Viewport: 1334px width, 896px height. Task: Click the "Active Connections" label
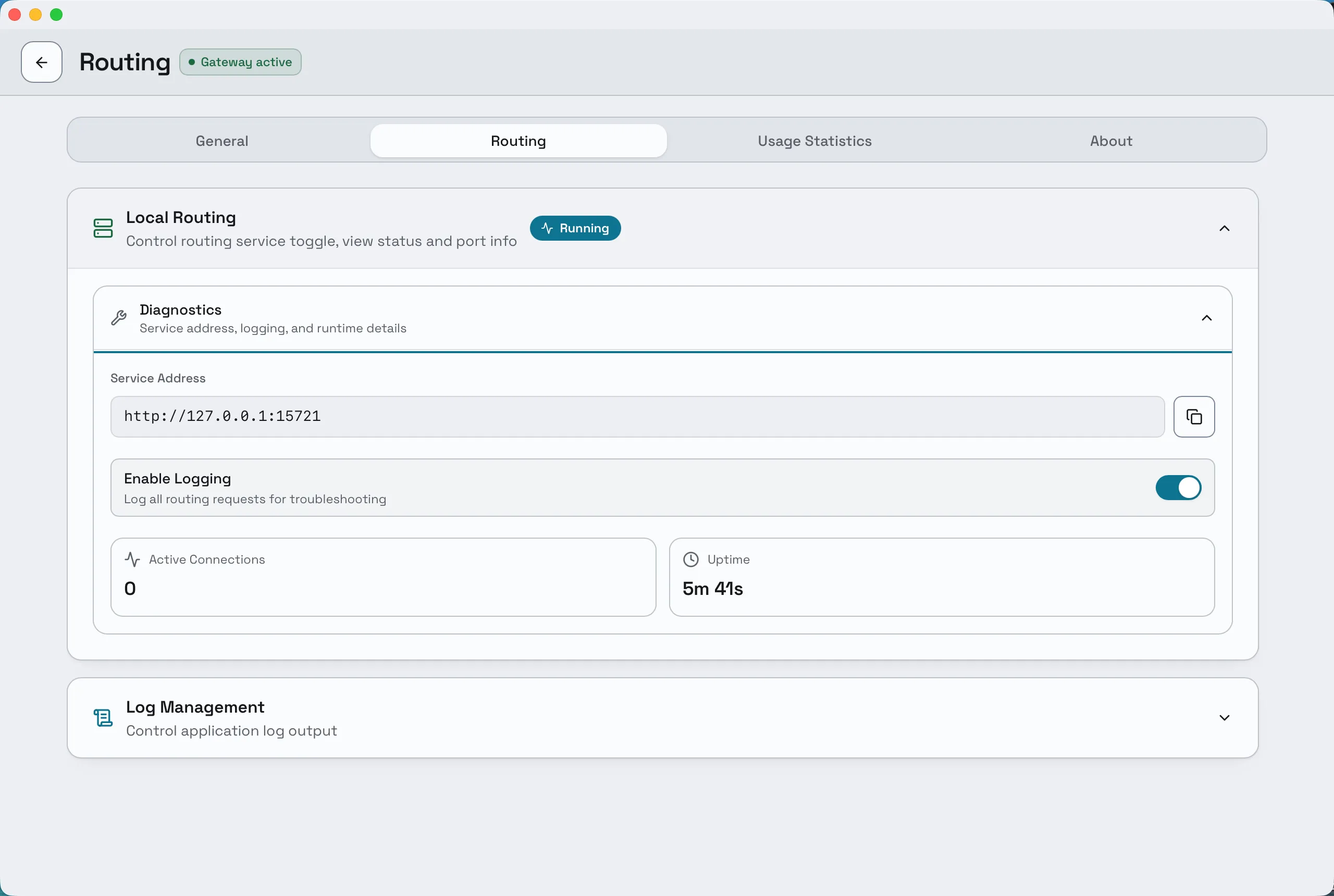(207, 559)
